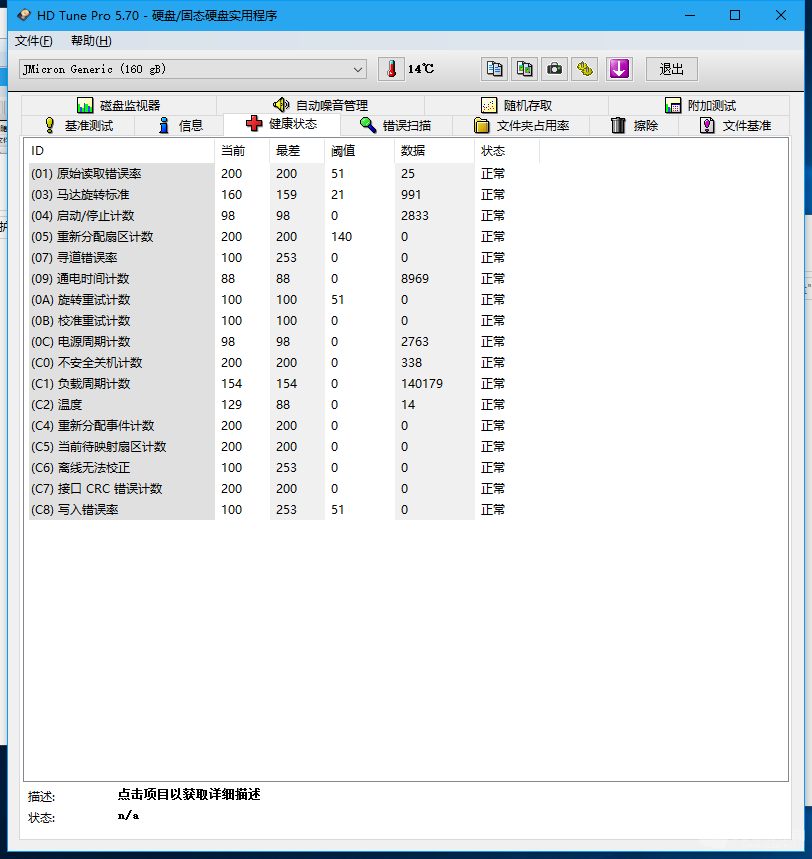Select the (C0) 不安全关机计数 row
Image resolution: width=812 pixels, height=859 pixels.
(284, 363)
